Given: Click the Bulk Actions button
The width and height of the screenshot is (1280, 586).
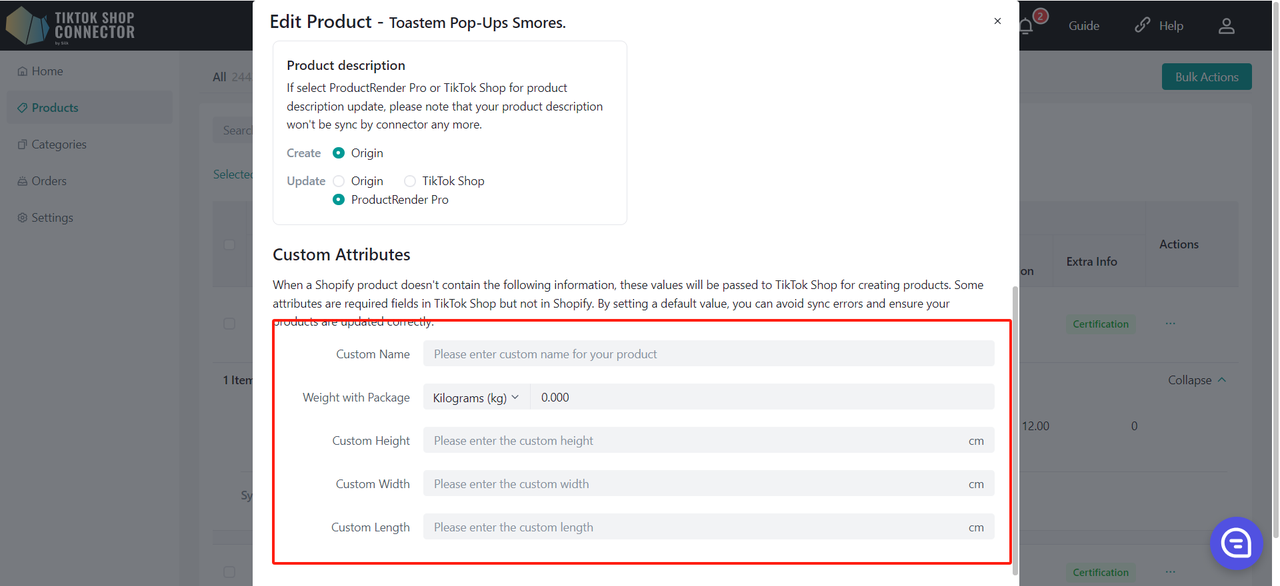Looking at the screenshot, I should (x=1206, y=77).
